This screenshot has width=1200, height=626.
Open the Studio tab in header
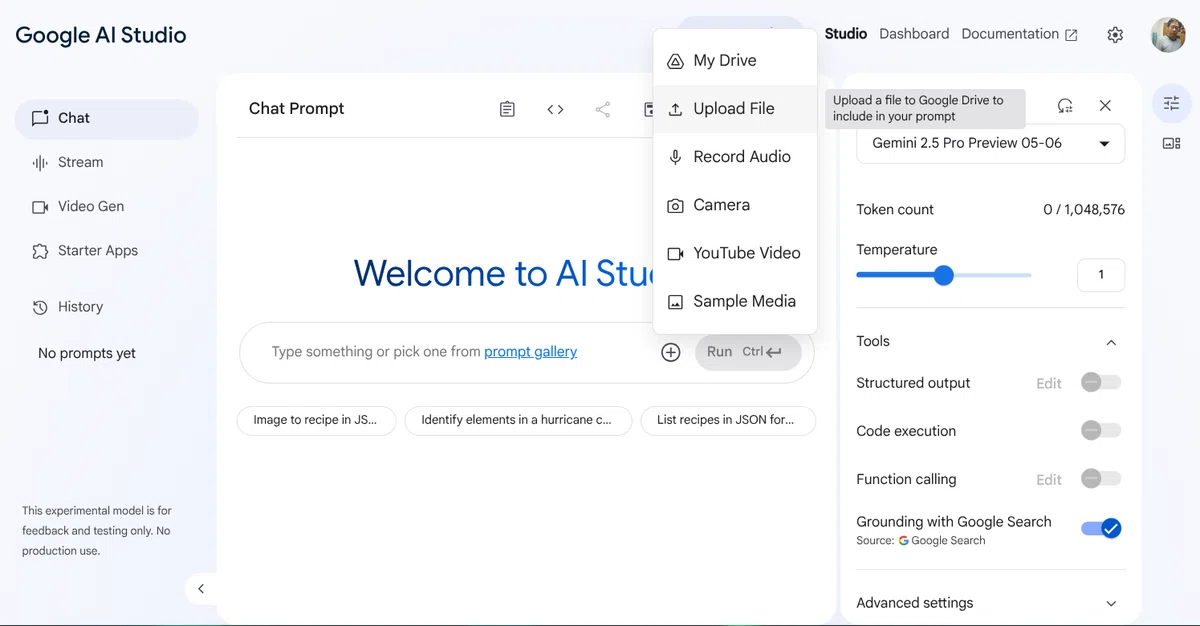(x=846, y=34)
